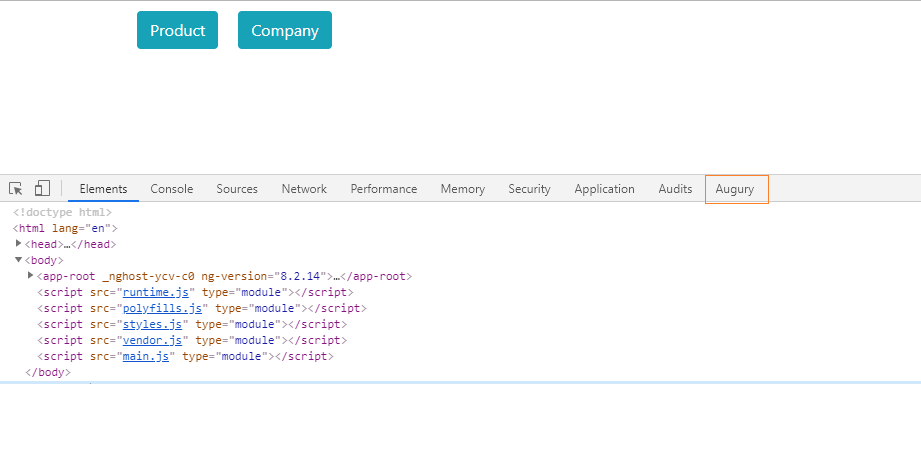Open the vendor.js script link
This screenshot has height=460, width=921.
coord(146,340)
